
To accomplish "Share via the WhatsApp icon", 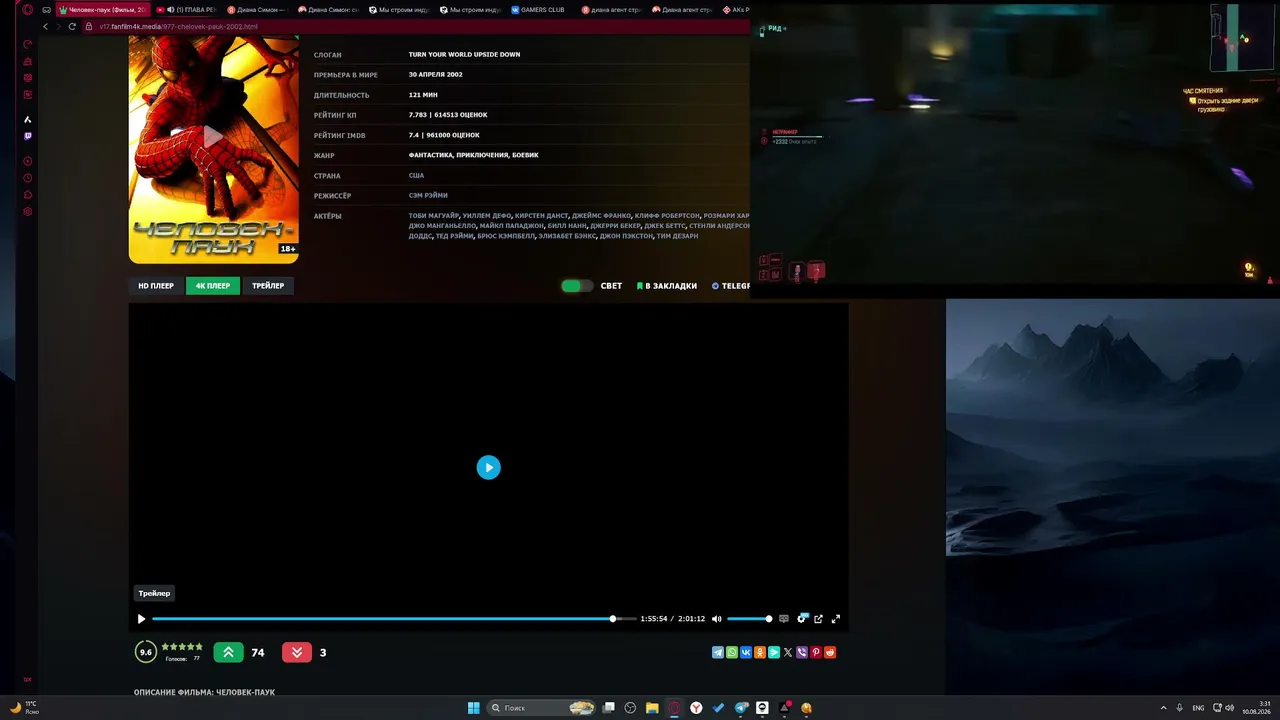I will [x=731, y=652].
